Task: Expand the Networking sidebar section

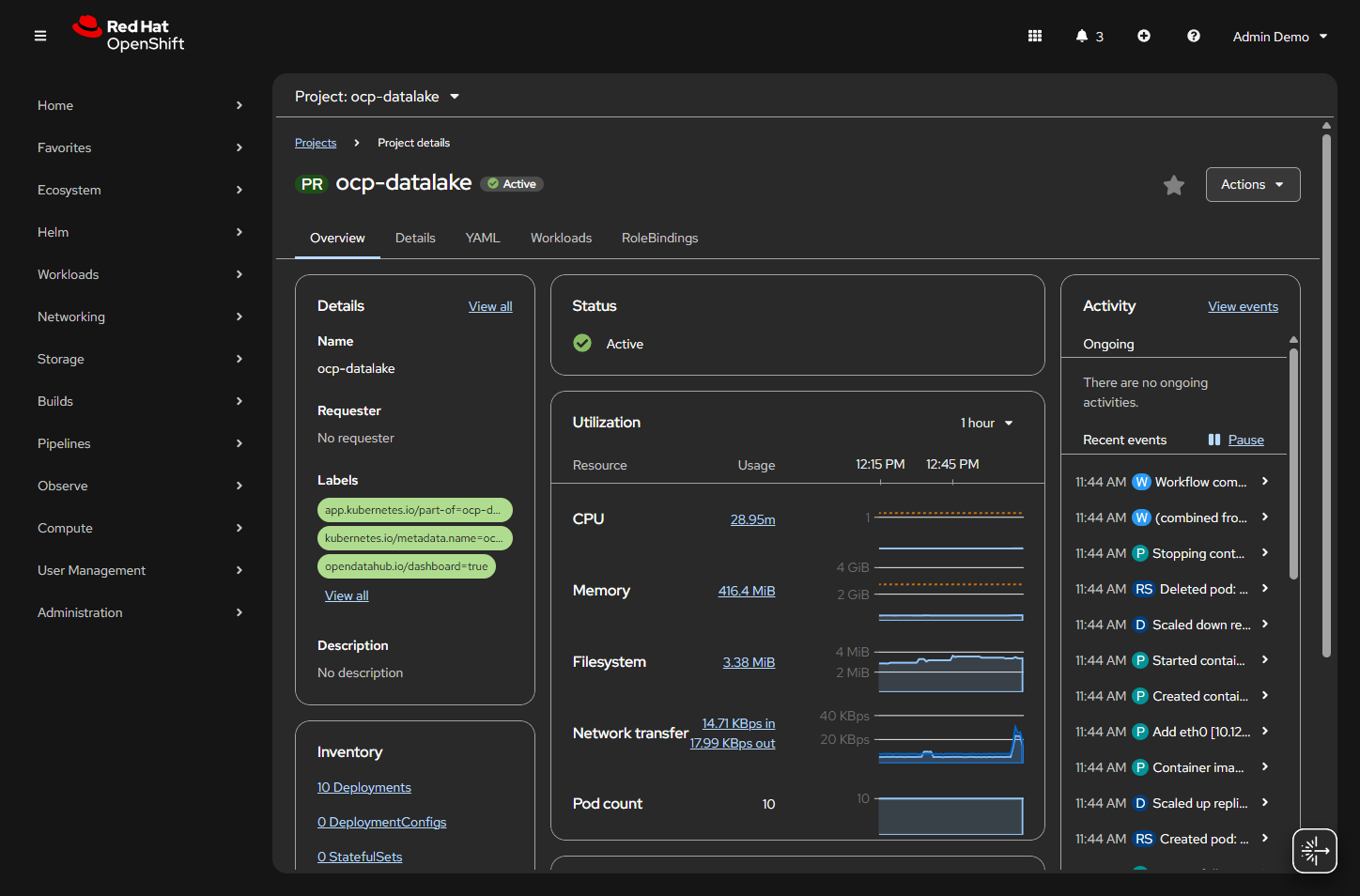Action: point(140,317)
